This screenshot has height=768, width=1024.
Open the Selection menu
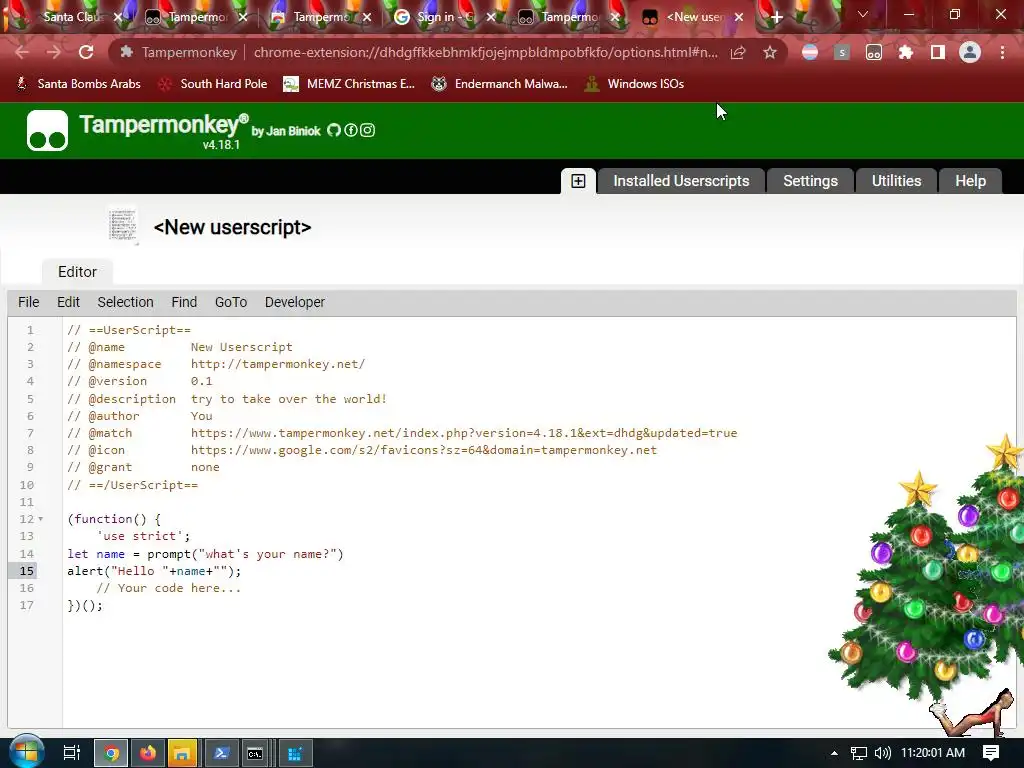125,302
